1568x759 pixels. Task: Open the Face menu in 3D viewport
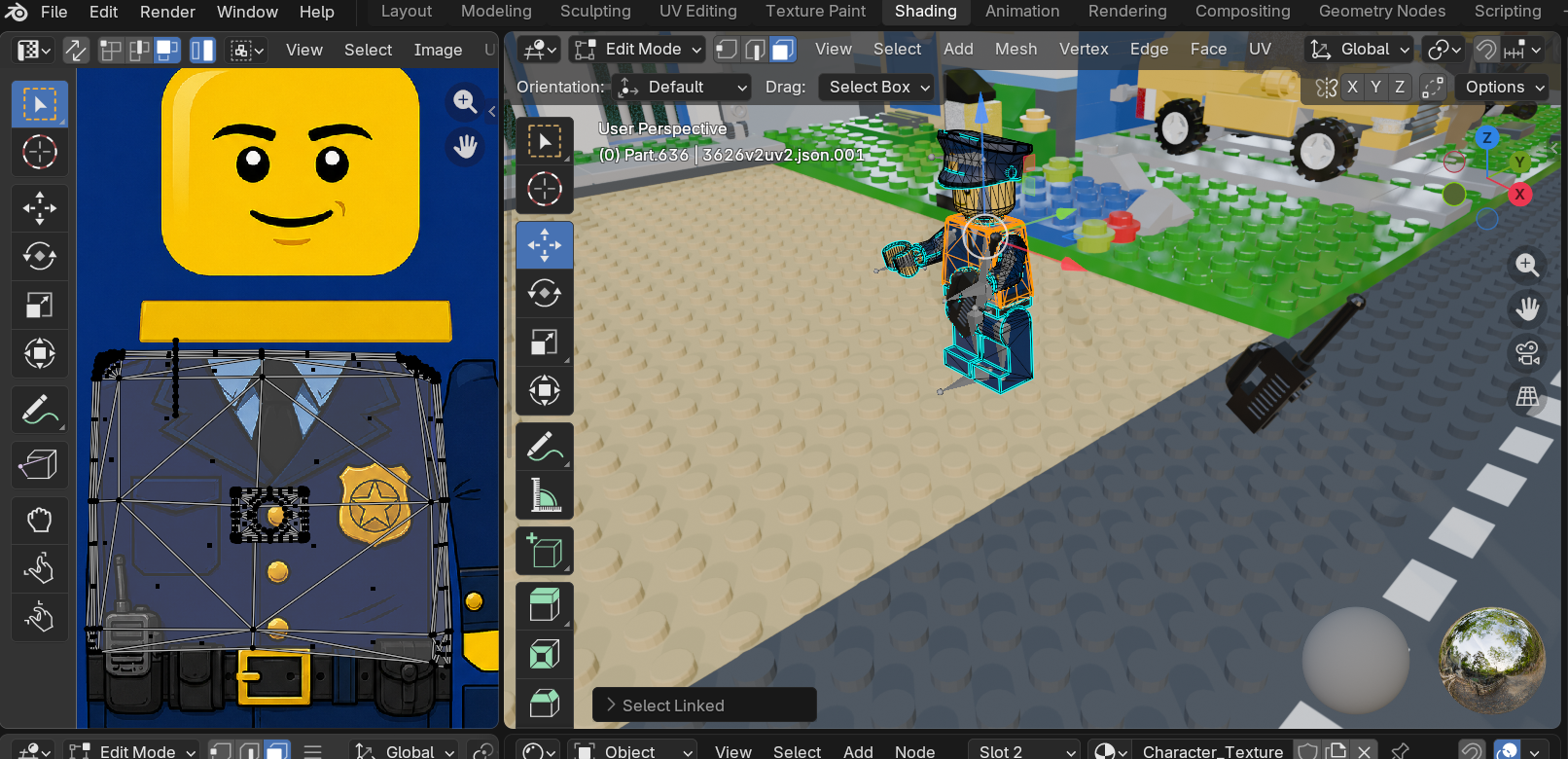(1208, 49)
